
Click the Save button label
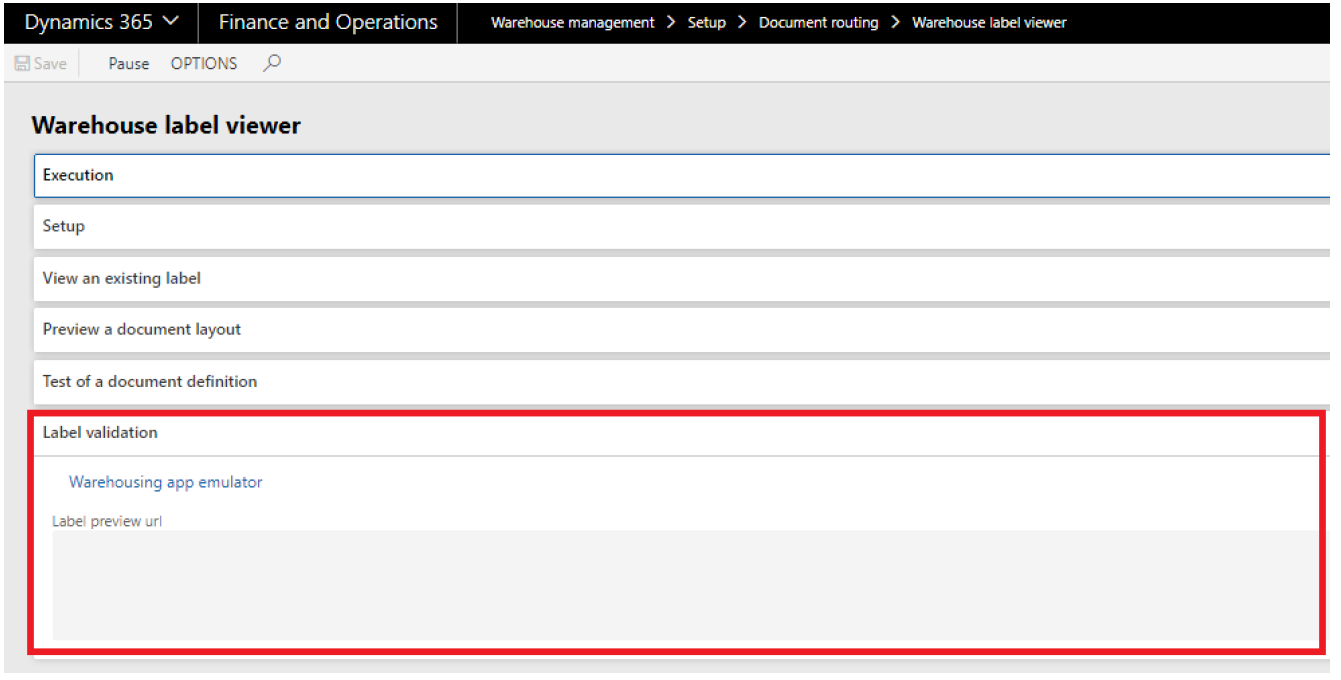coord(50,64)
